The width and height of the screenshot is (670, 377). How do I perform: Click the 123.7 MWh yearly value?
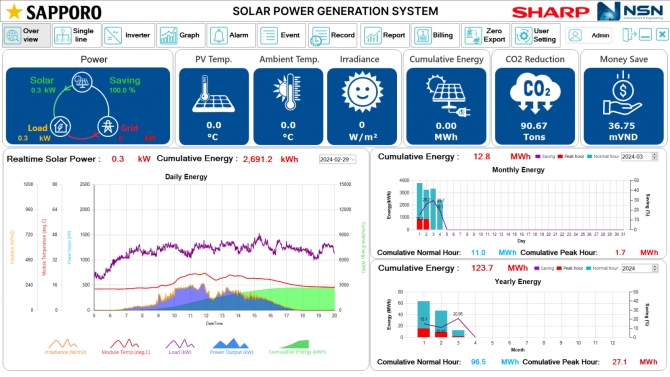pyautogui.click(x=482, y=268)
